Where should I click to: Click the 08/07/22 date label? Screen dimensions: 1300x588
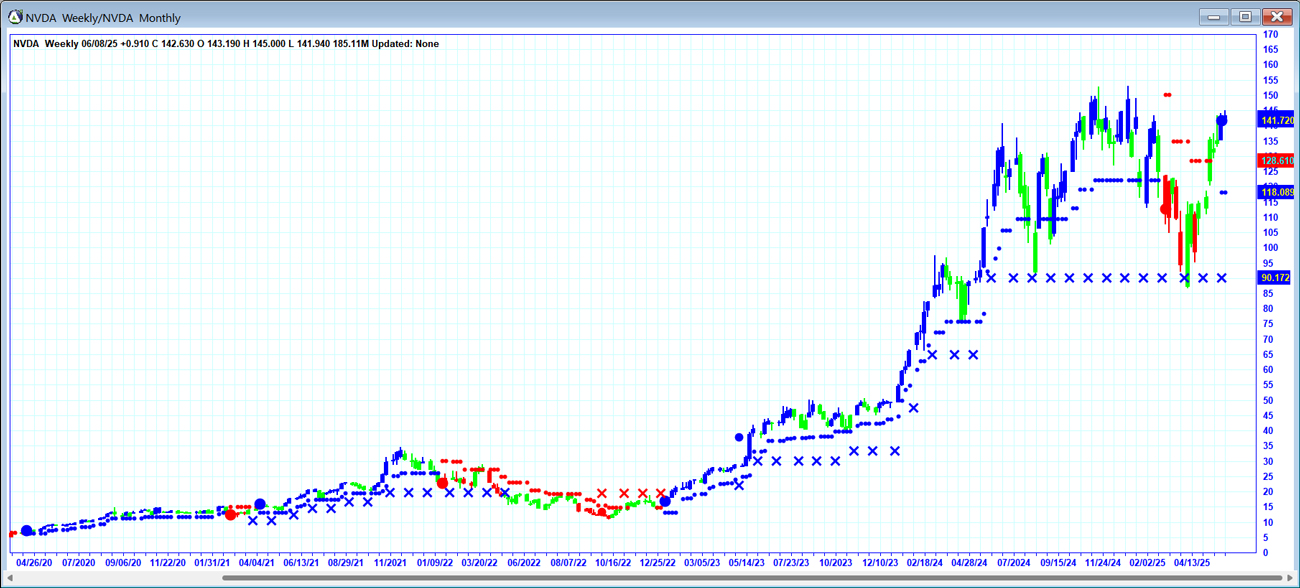[568, 563]
